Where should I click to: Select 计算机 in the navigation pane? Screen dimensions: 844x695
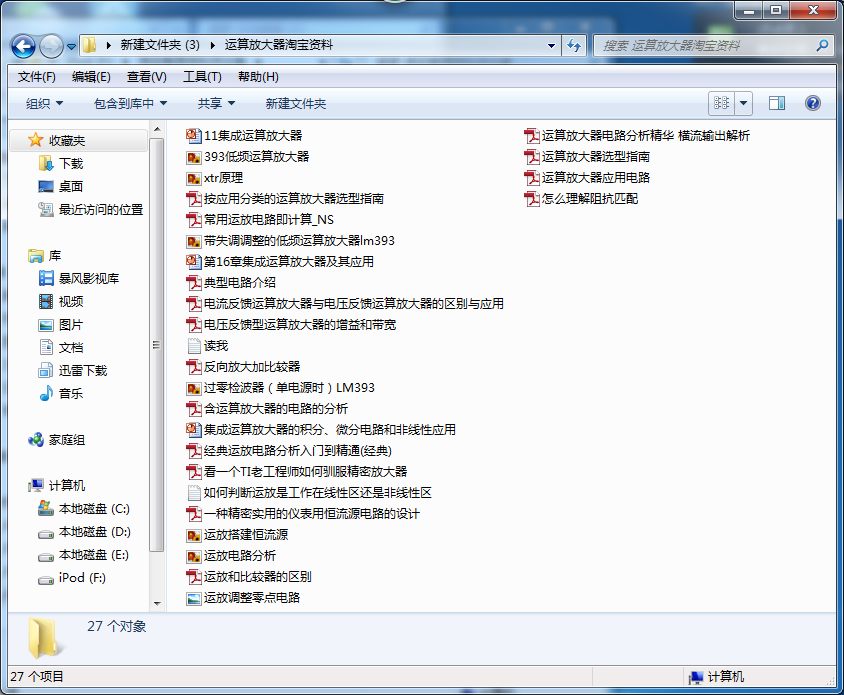tap(67, 486)
